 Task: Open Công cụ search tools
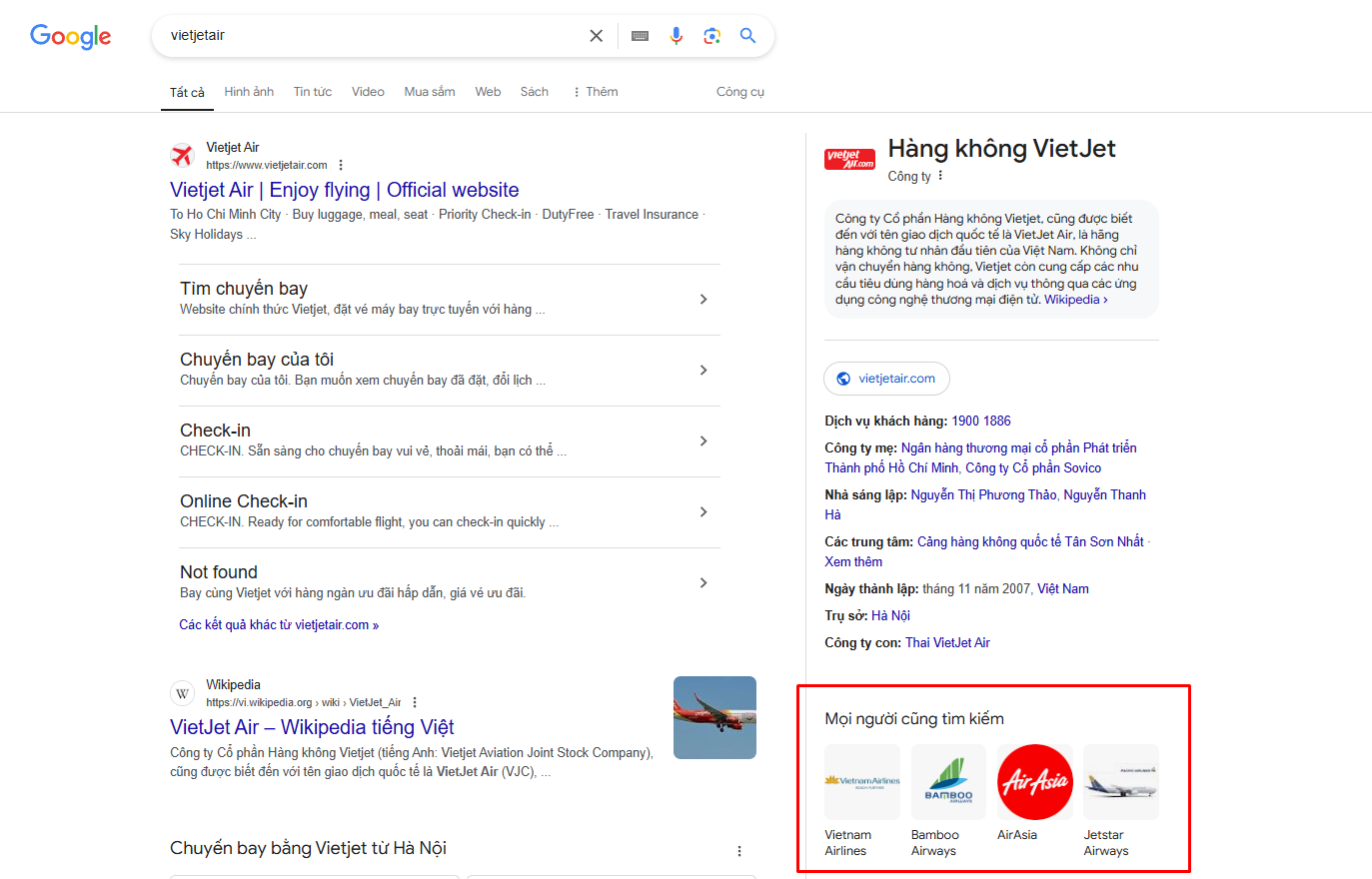[x=740, y=92]
